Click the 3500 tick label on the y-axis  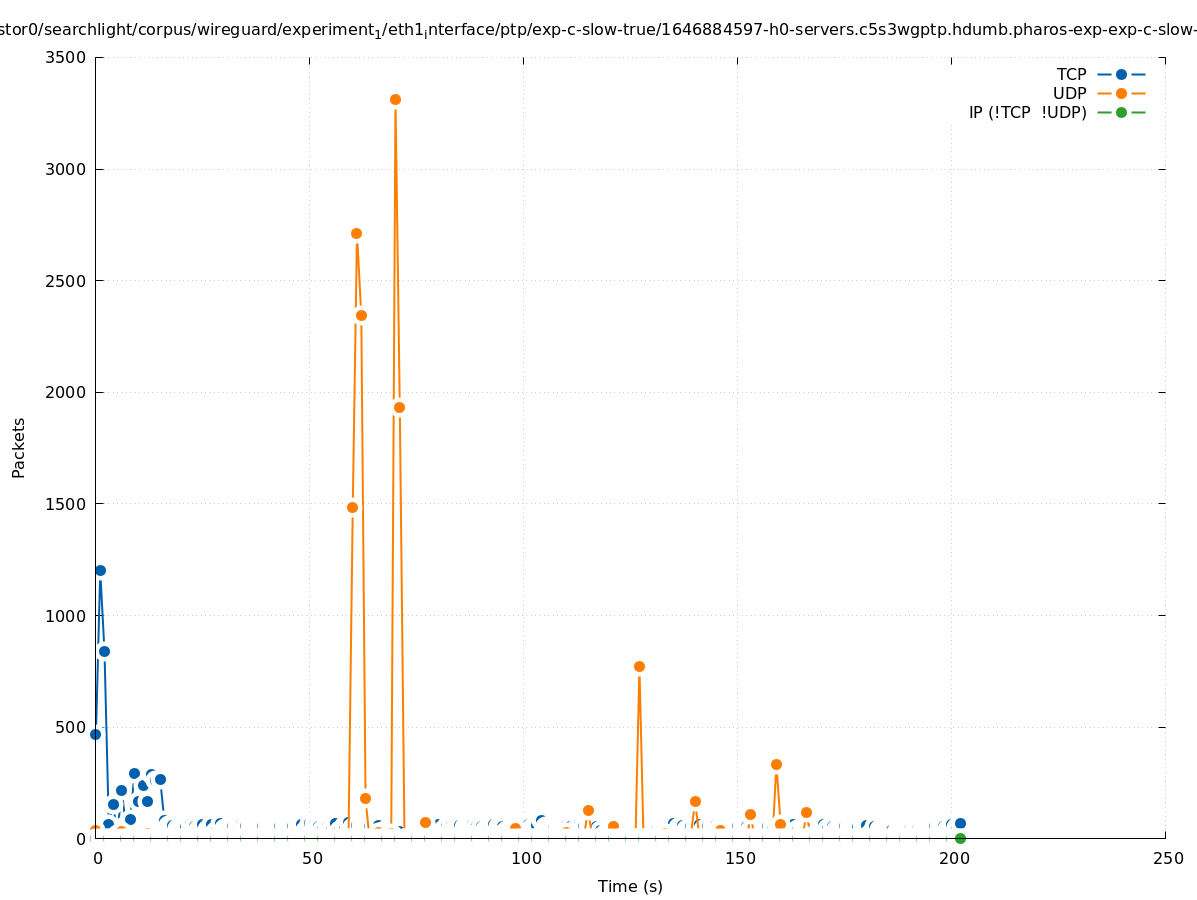pyautogui.click(x=67, y=57)
